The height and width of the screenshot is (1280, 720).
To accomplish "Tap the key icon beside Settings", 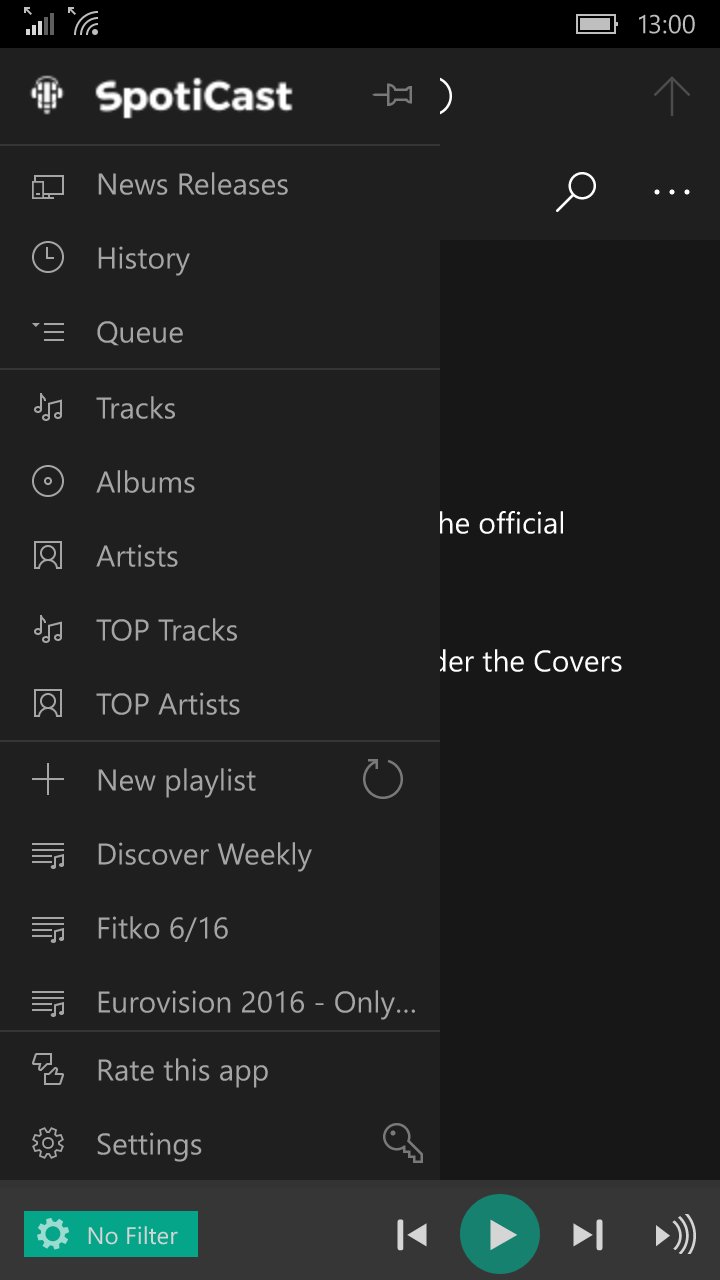I will point(403,1143).
